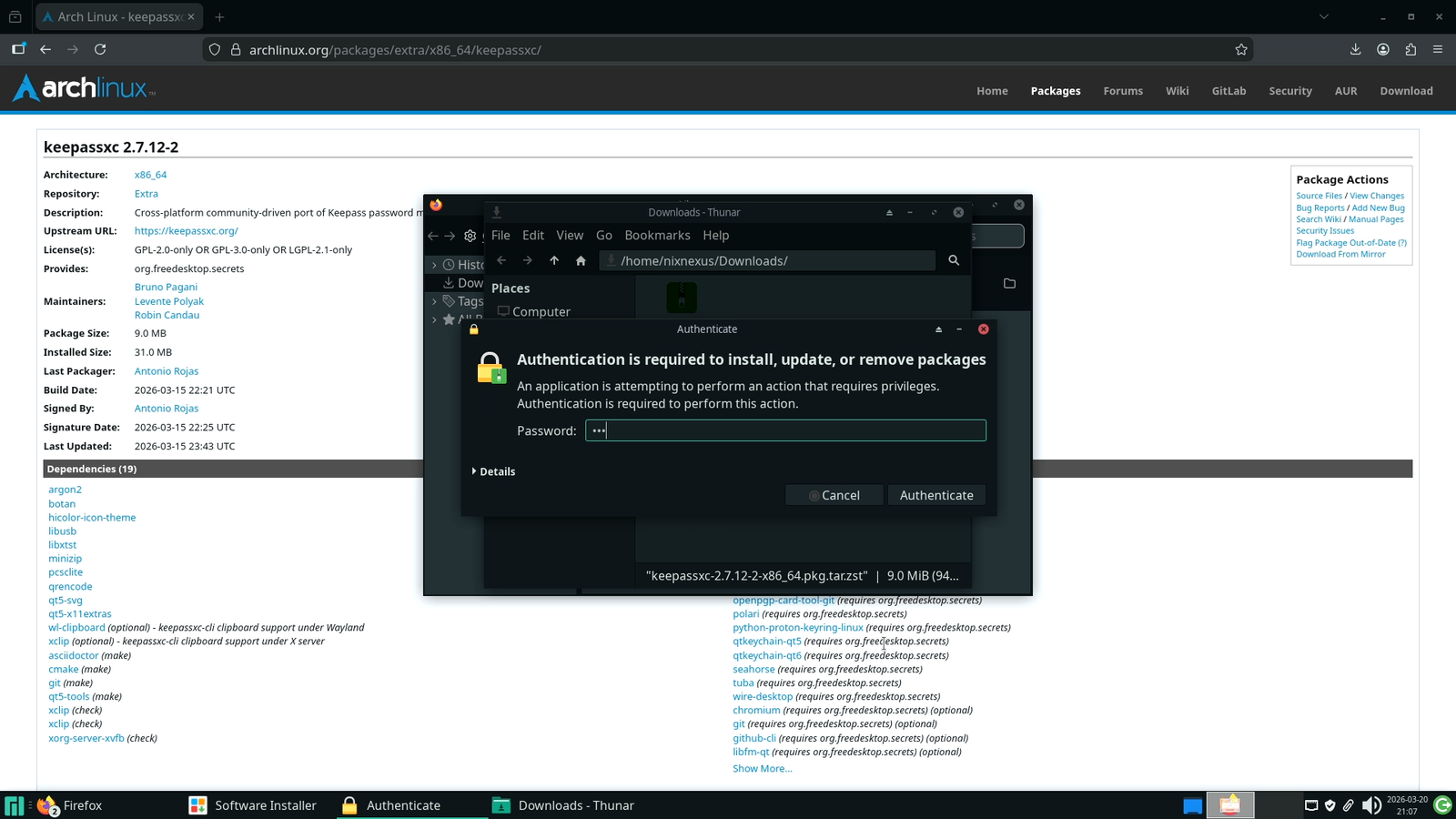The image size is (1456, 819).
Task: Open Firefox hamburger application menu
Action: click(1438, 49)
